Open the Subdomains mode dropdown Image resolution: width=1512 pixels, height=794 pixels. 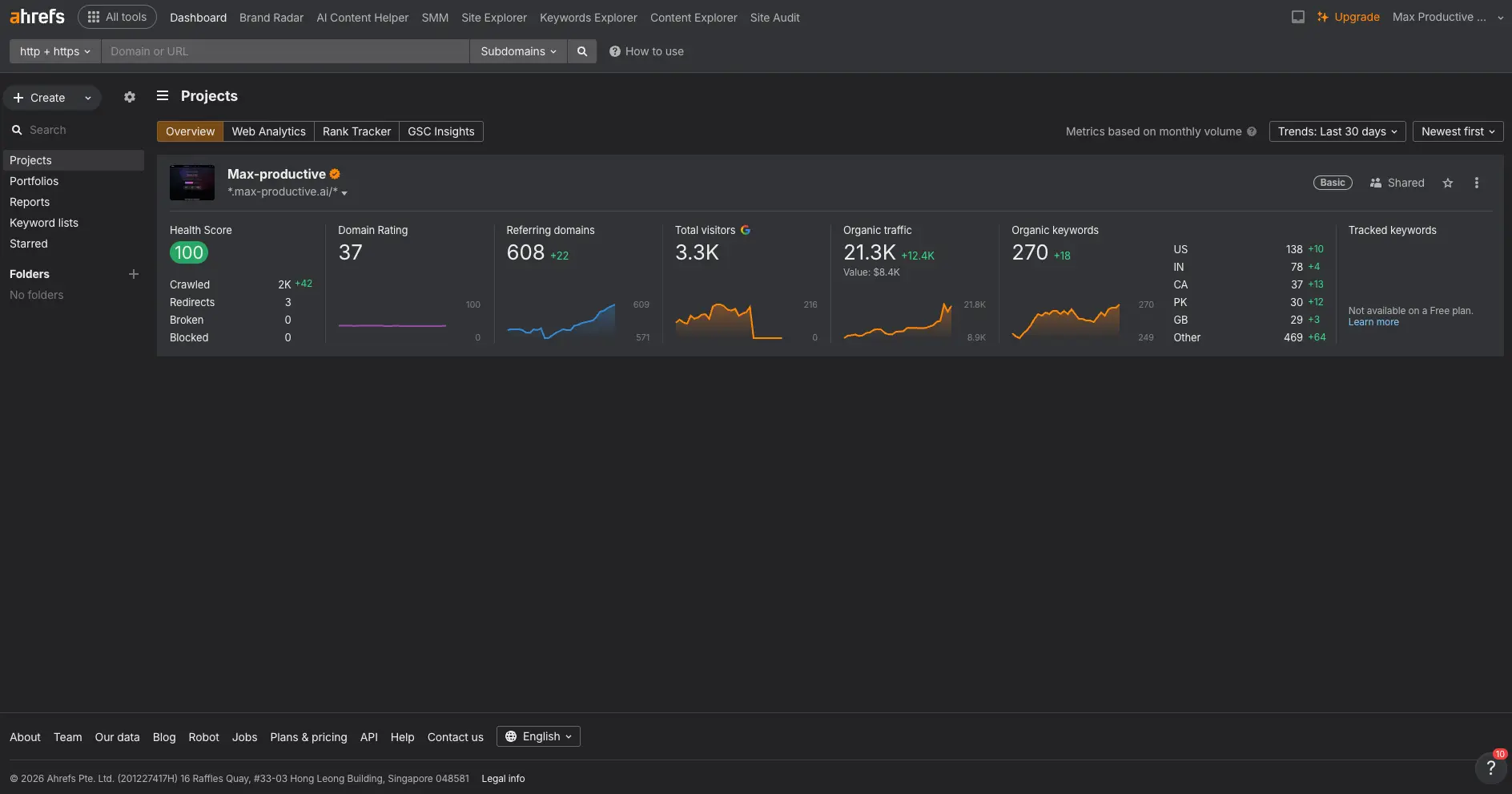coord(518,51)
